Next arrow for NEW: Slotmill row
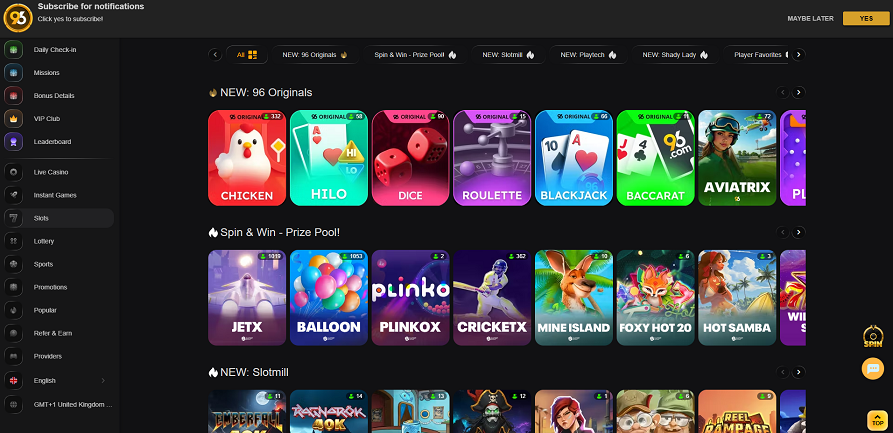Viewport: 893px width, 433px height. click(x=798, y=372)
